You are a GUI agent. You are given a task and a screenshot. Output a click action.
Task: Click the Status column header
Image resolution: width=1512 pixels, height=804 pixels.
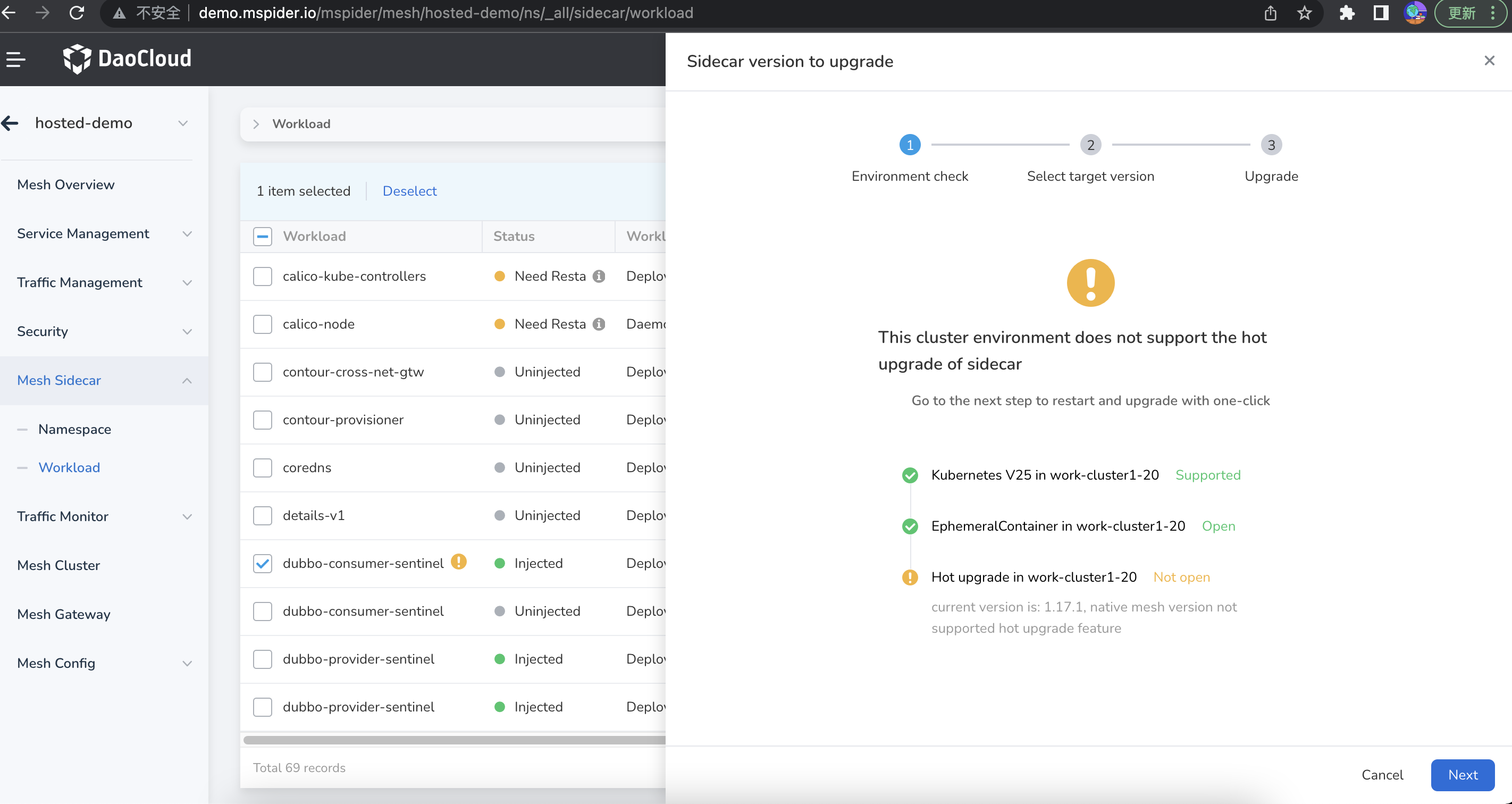514,237
